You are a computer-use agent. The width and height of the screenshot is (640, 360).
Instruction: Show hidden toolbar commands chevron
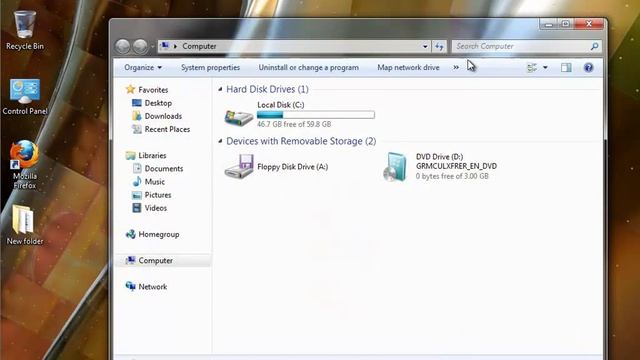click(x=456, y=68)
